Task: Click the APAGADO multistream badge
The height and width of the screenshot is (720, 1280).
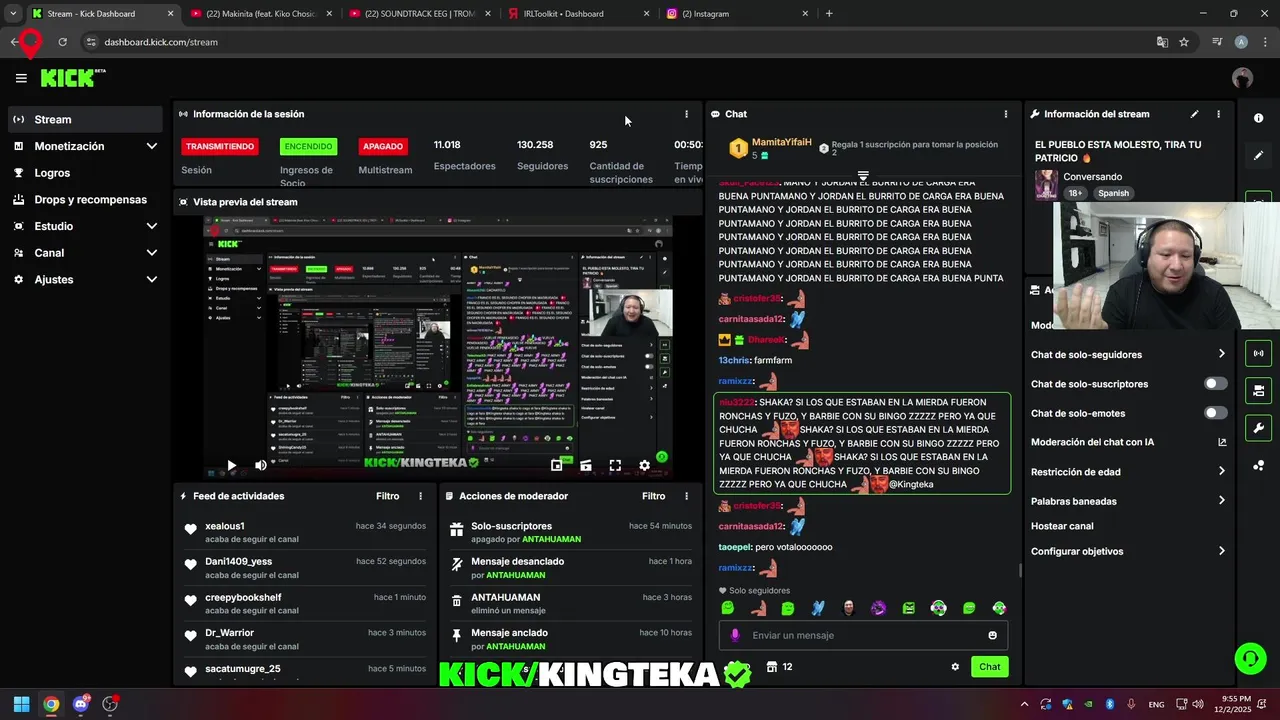Action: (383, 146)
